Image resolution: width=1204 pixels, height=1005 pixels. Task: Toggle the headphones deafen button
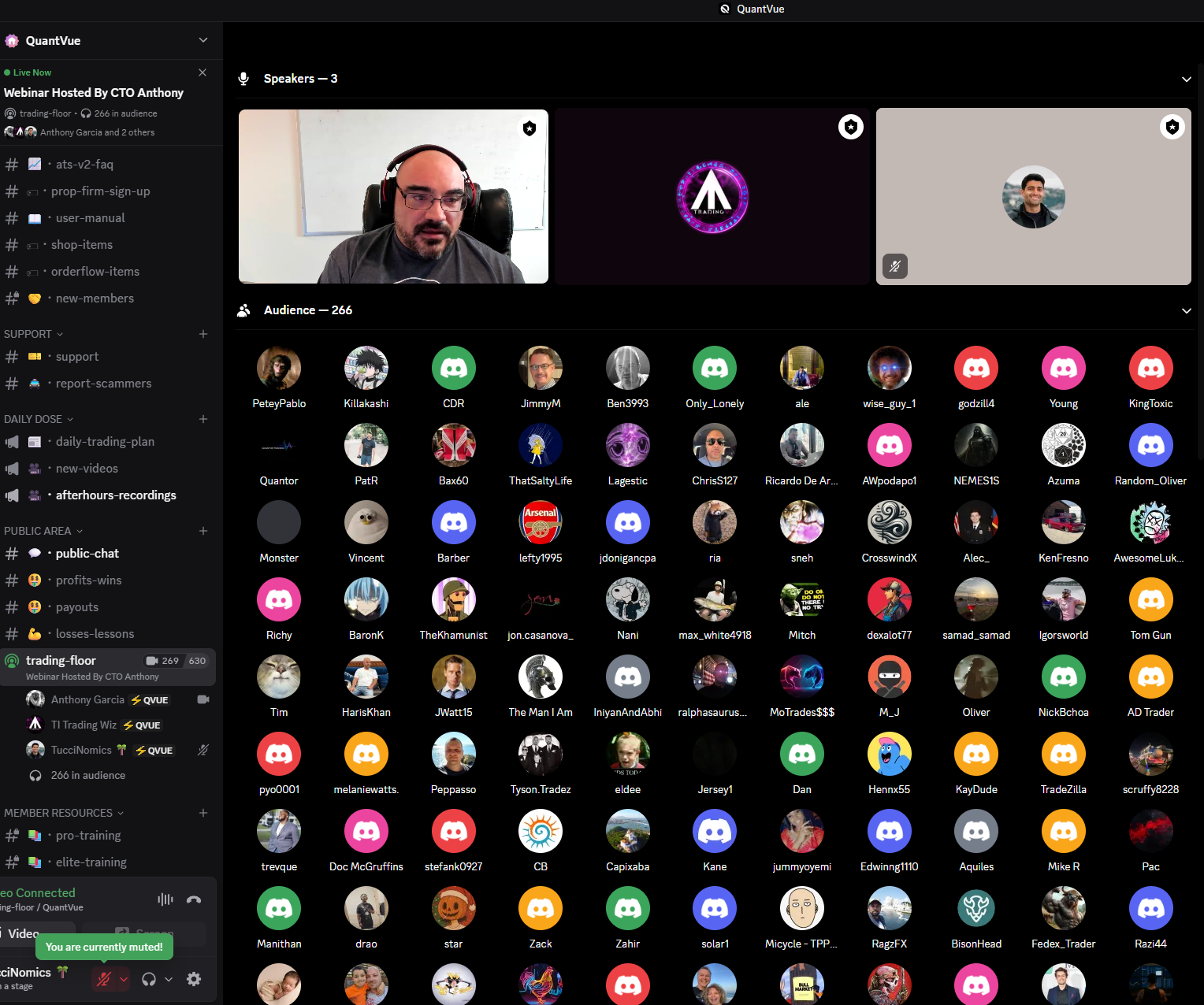(149, 979)
